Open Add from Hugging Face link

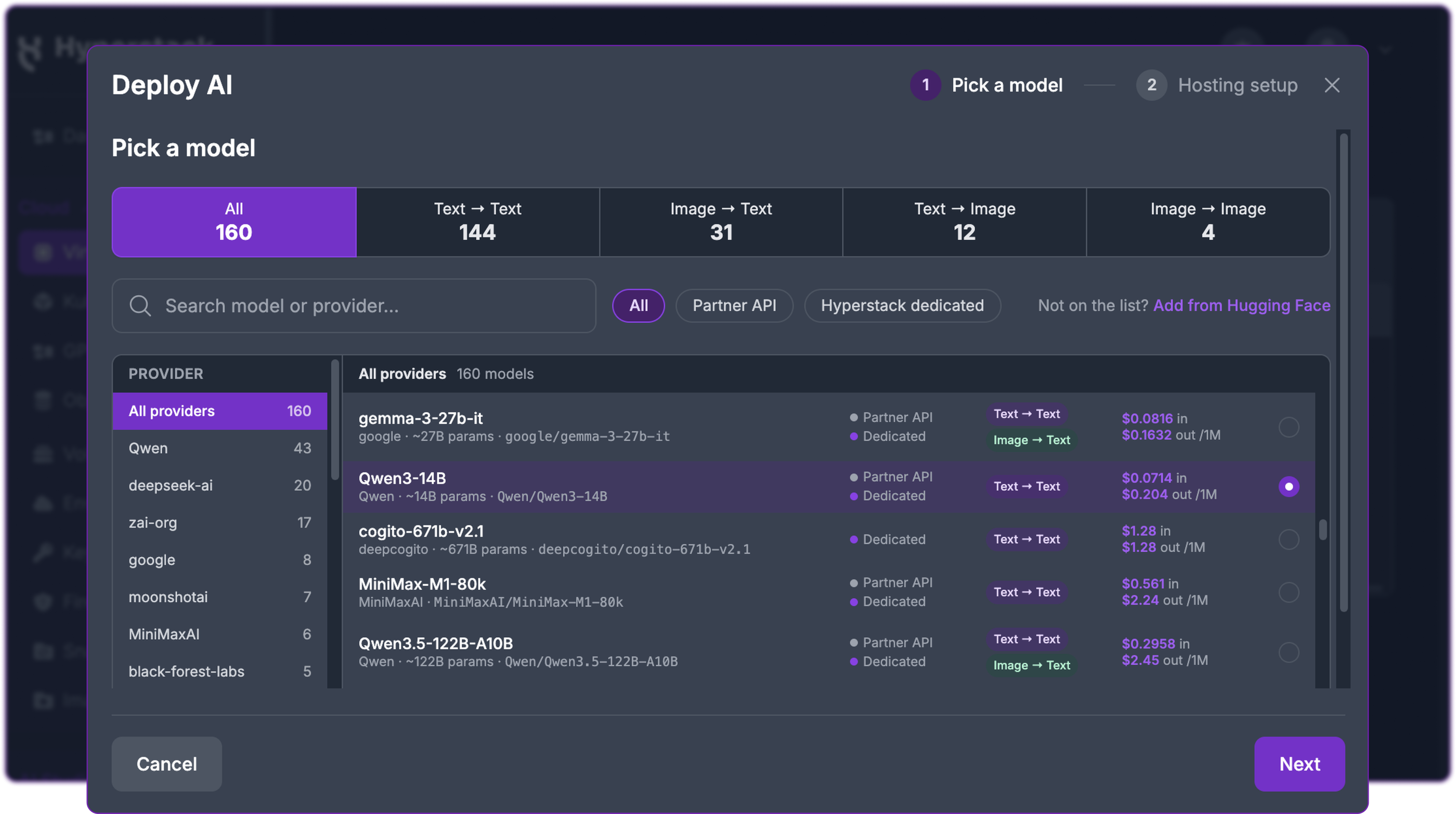click(1241, 306)
